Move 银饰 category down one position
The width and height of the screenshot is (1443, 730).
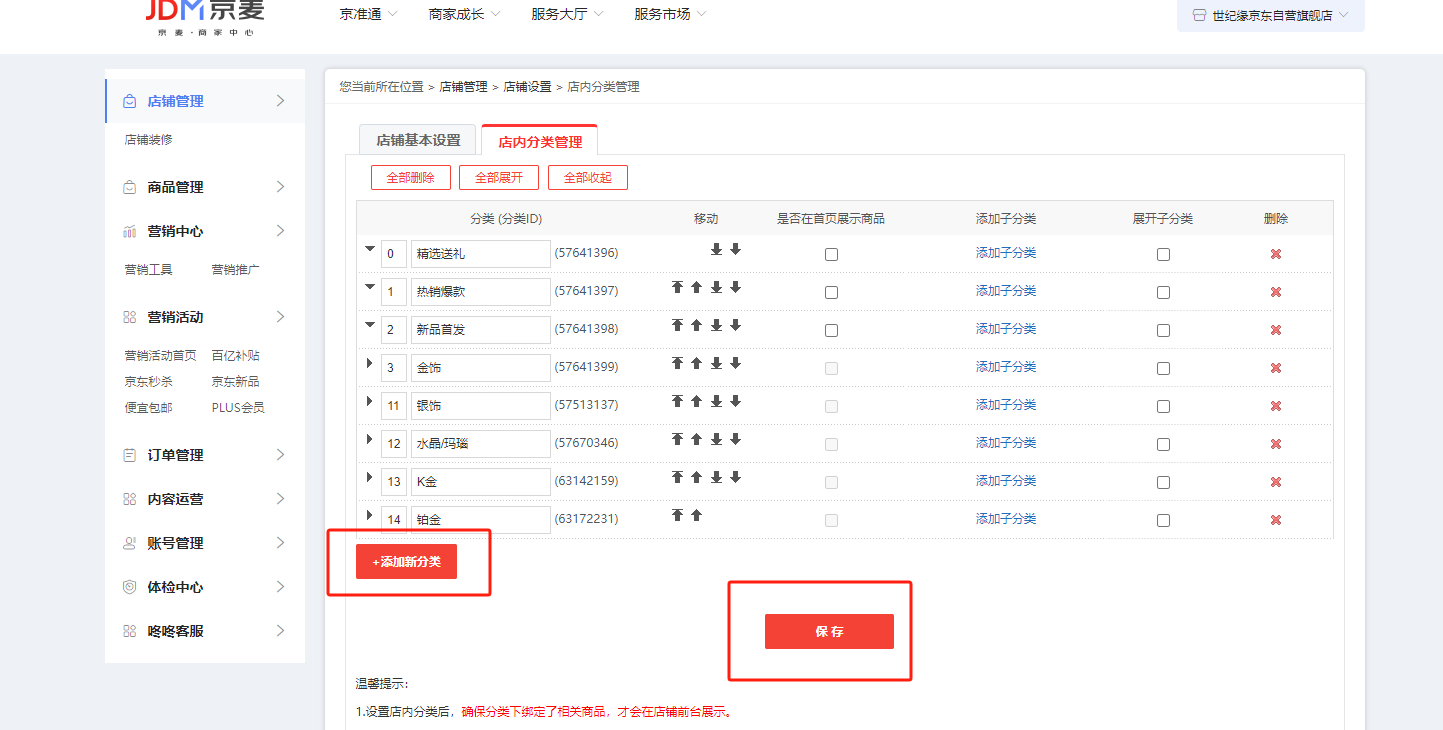[735, 401]
